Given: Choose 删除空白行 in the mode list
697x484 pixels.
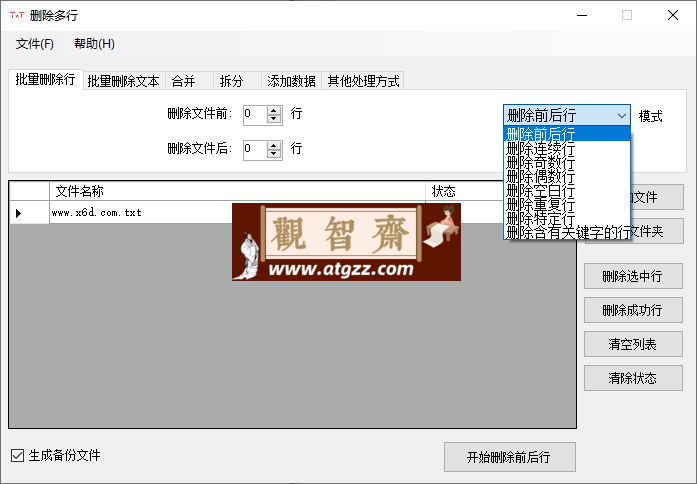Looking at the screenshot, I should point(567,191).
